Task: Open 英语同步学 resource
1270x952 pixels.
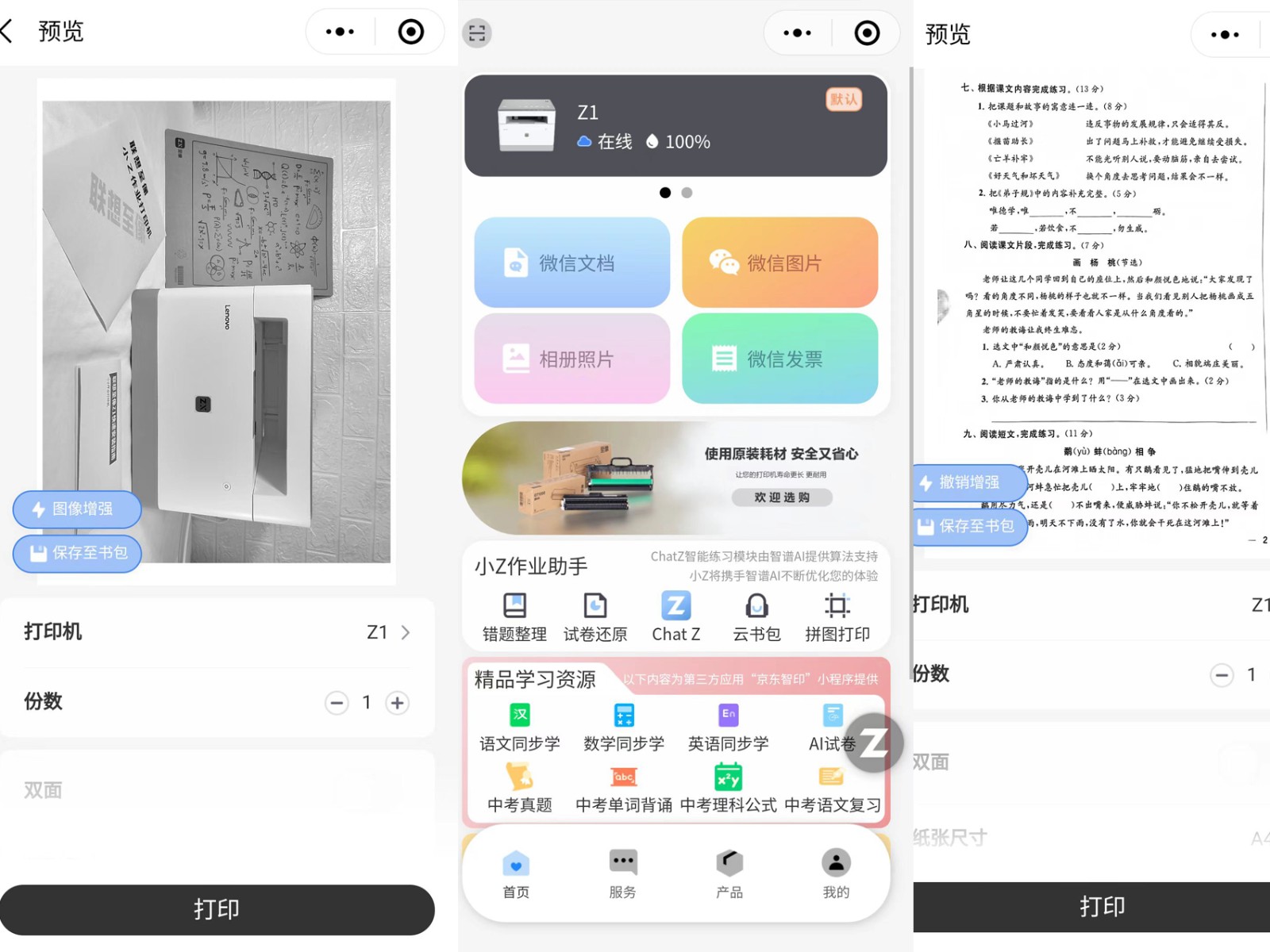Action: pyautogui.click(x=728, y=727)
